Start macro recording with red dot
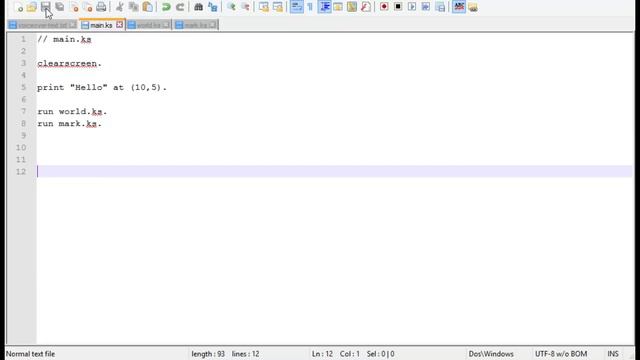The width and height of the screenshot is (640, 360). click(x=384, y=7)
